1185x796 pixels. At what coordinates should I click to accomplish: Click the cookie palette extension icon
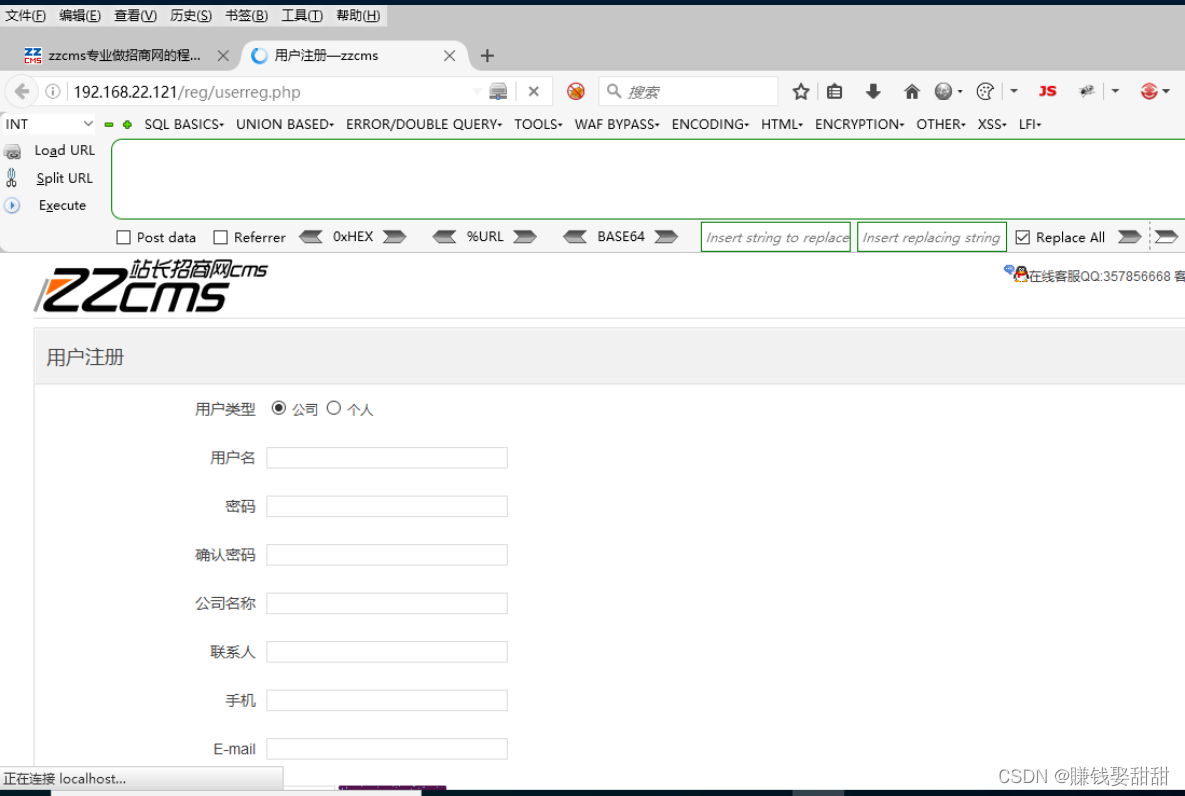[x=985, y=91]
